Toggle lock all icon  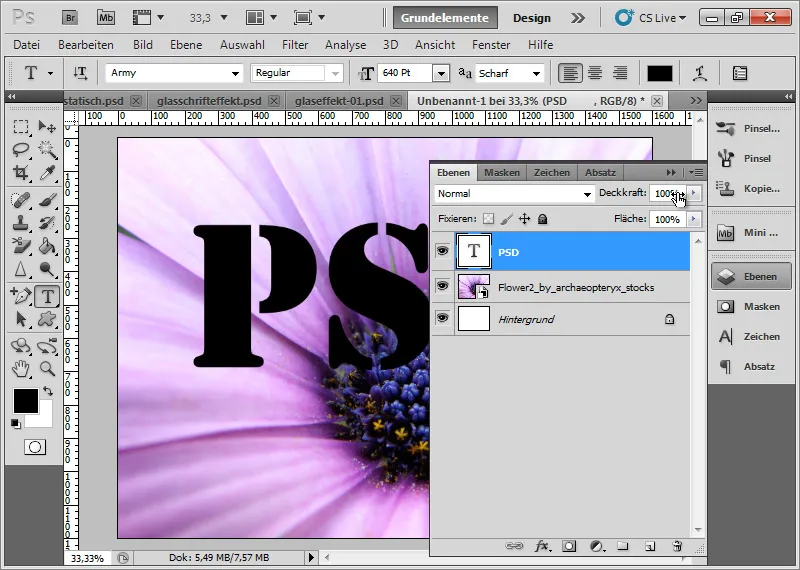[542, 219]
